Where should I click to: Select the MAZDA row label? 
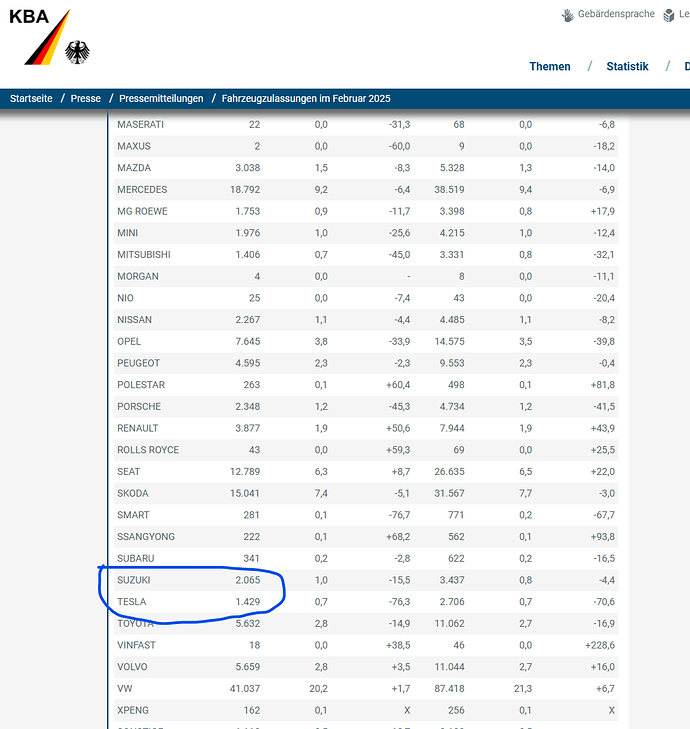click(134, 168)
